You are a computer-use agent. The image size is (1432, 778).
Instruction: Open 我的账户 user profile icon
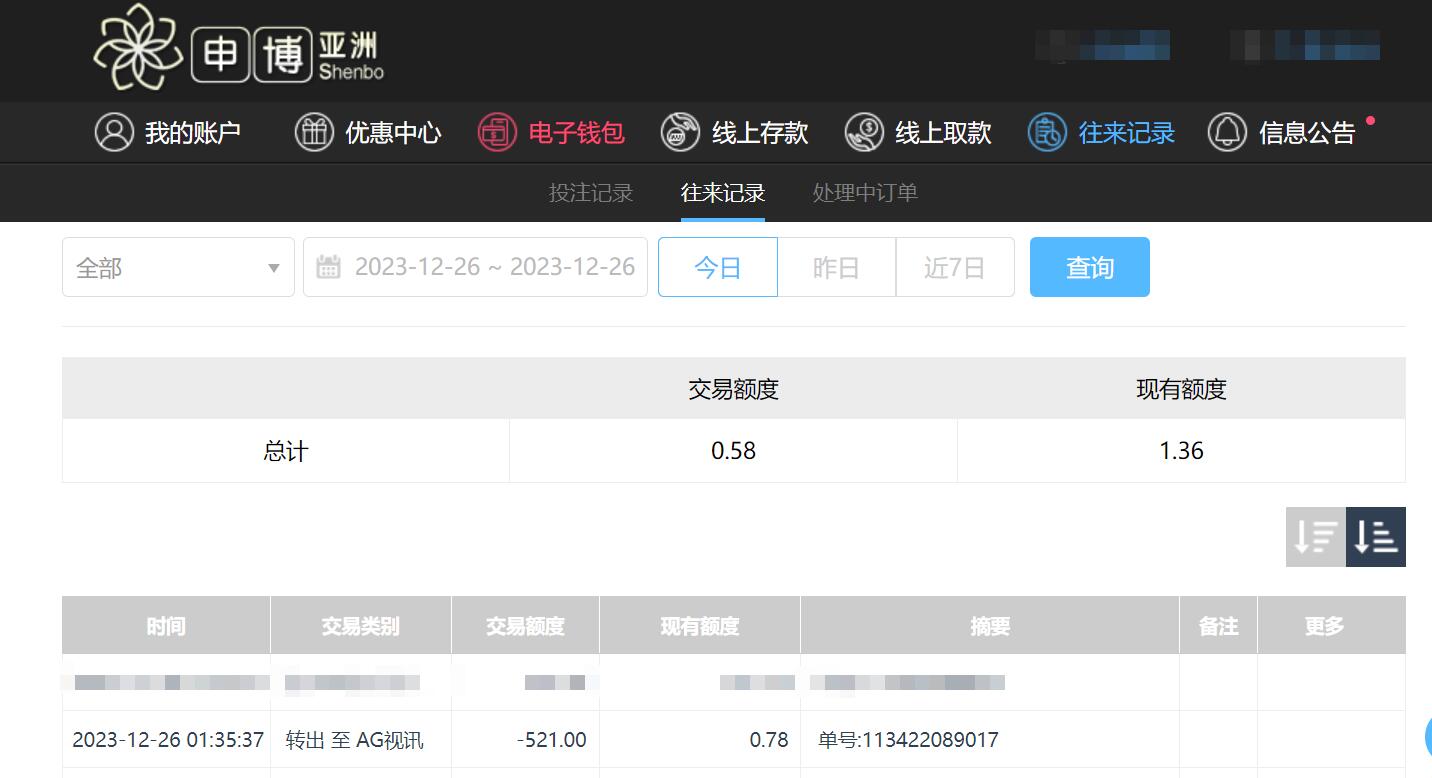click(114, 132)
